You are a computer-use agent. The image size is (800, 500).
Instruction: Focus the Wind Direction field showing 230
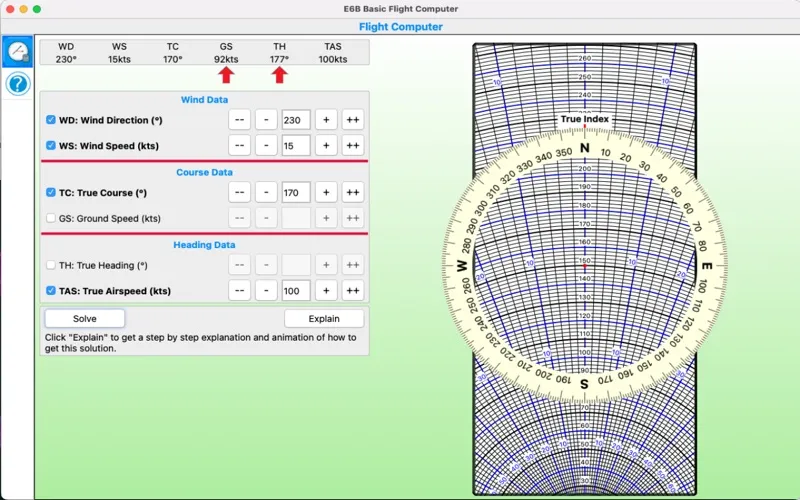pyautogui.click(x=296, y=120)
